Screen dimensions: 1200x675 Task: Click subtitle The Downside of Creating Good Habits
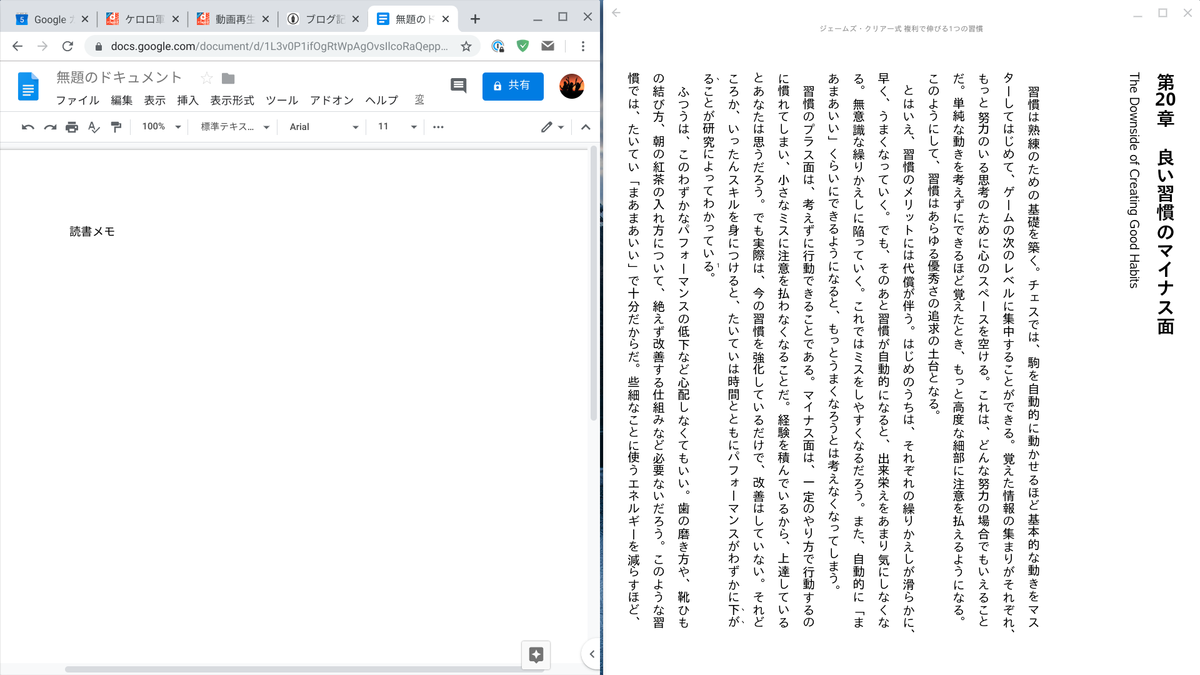[1134, 180]
